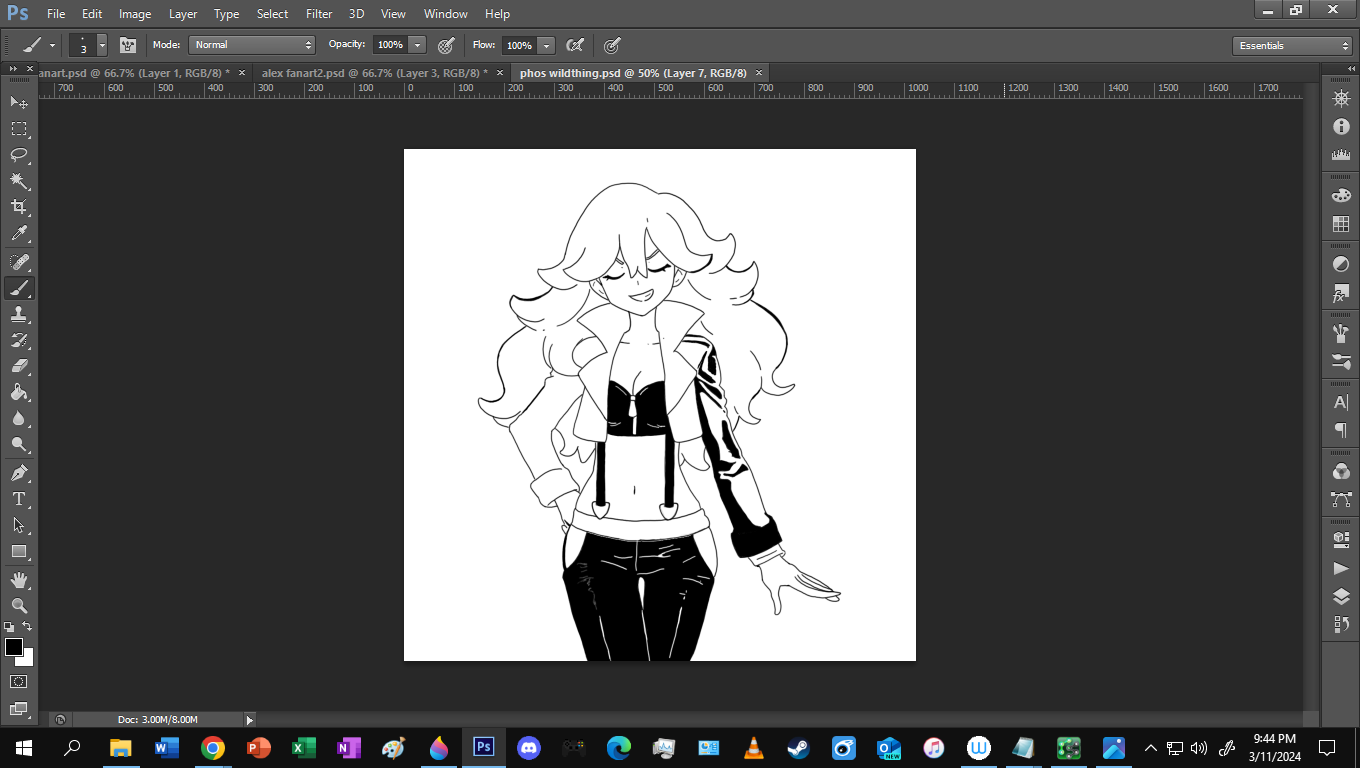Image resolution: width=1360 pixels, height=768 pixels.
Task: Select the Lasso tool
Action: click(x=19, y=155)
